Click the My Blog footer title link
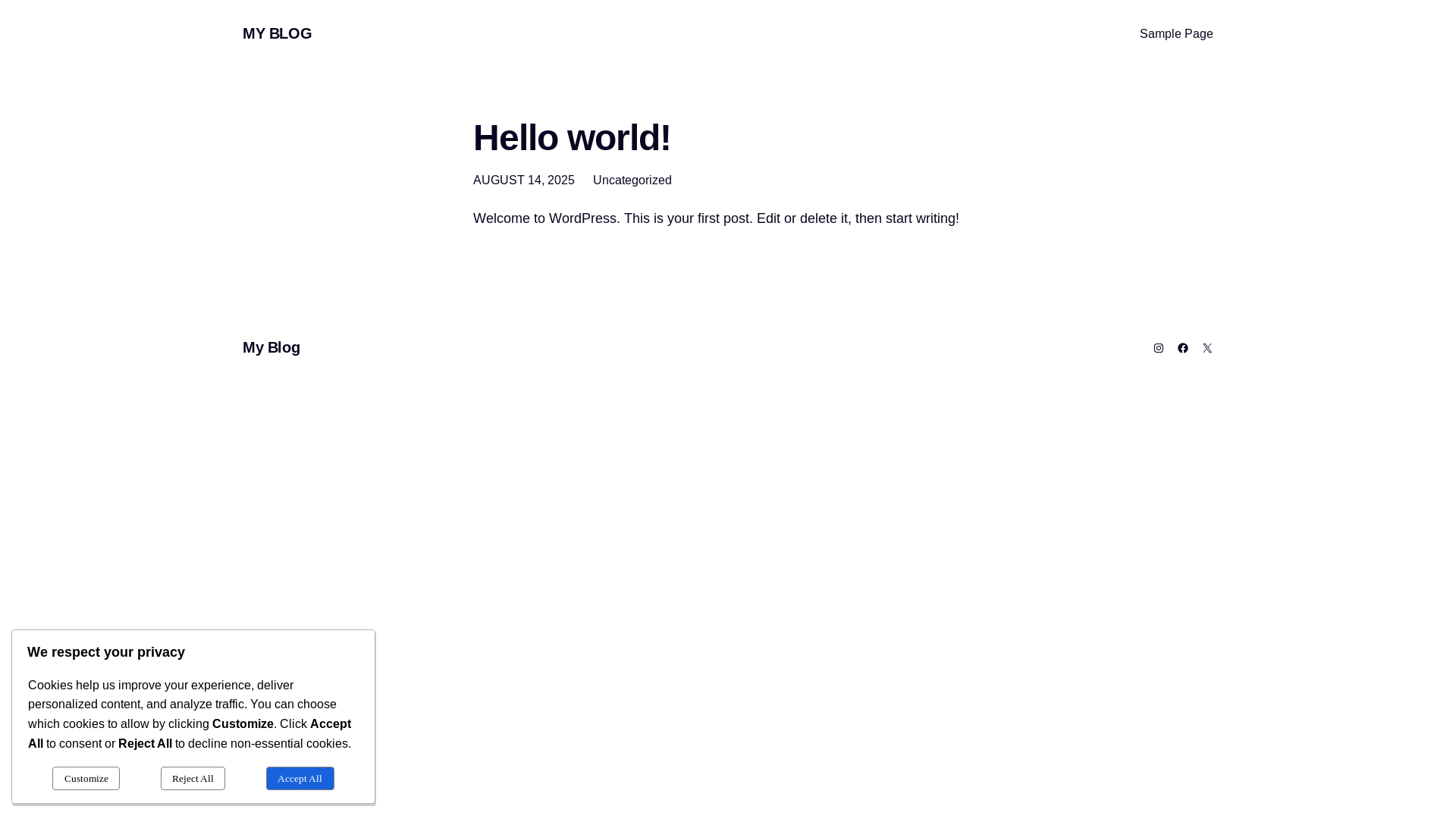This screenshot has width=1456, height=819. coord(271,347)
